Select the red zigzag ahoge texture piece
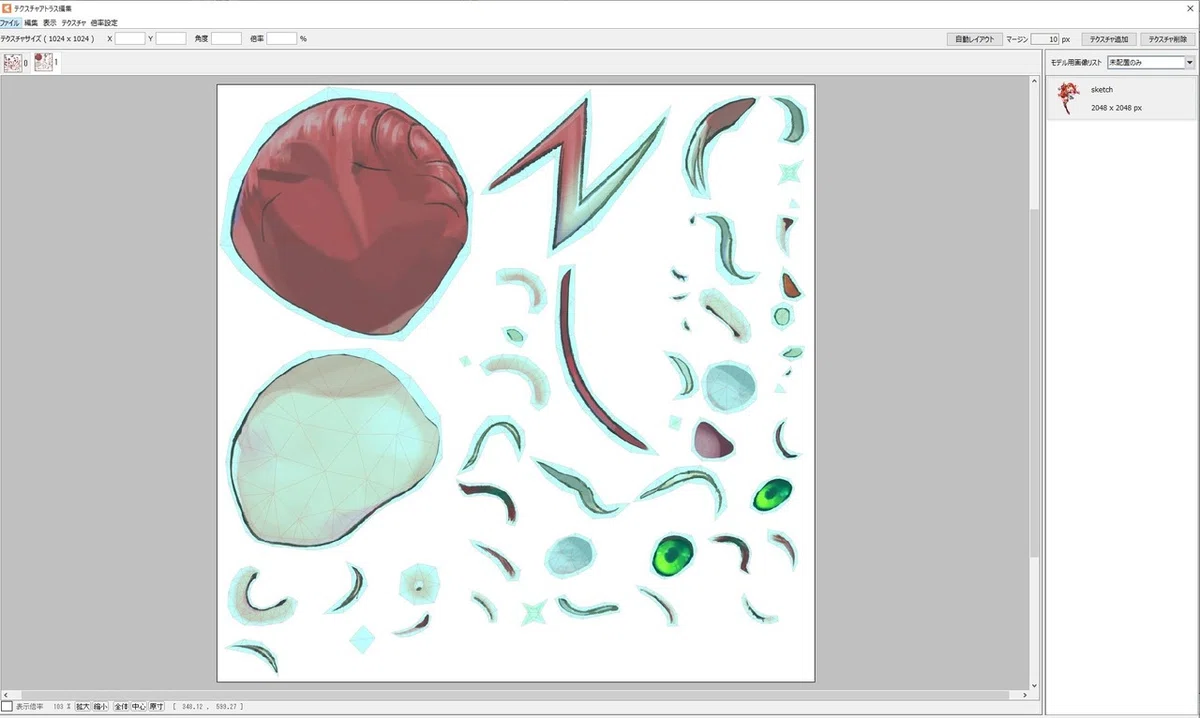This screenshot has height=718, width=1200. tap(578, 175)
